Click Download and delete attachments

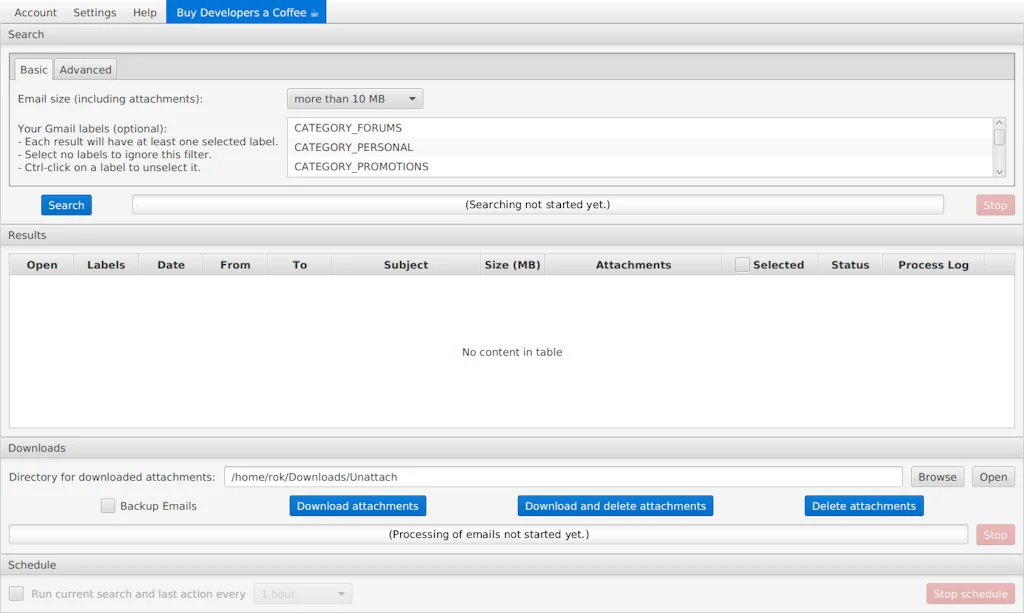coord(615,505)
